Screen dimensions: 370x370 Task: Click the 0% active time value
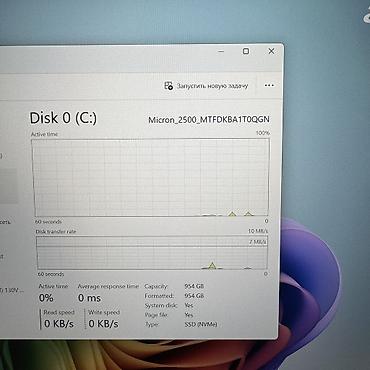coord(46,298)
